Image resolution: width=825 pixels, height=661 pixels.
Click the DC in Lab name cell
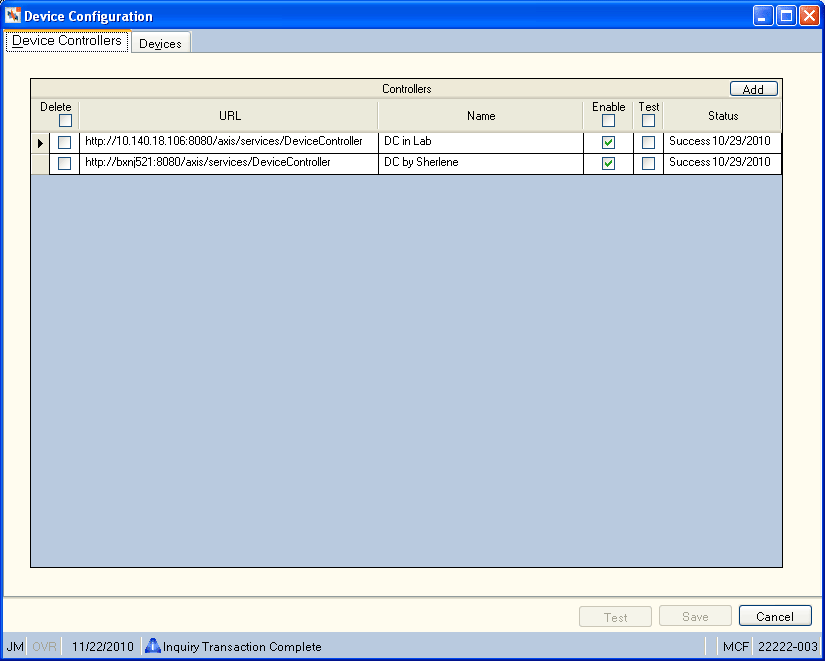point(481,143)
